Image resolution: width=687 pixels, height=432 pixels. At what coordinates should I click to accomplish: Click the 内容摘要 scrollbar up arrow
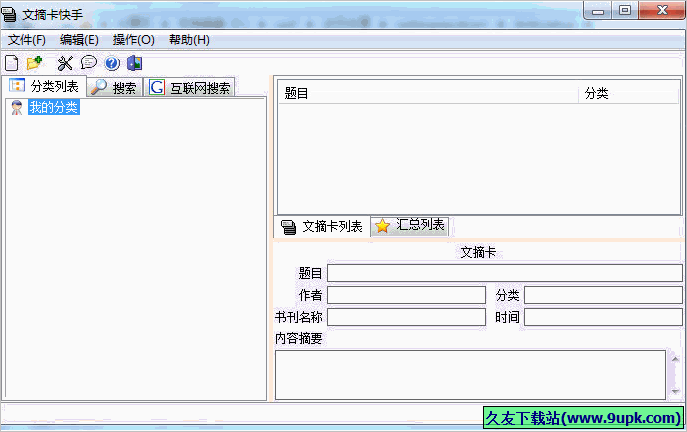(675, 359)
